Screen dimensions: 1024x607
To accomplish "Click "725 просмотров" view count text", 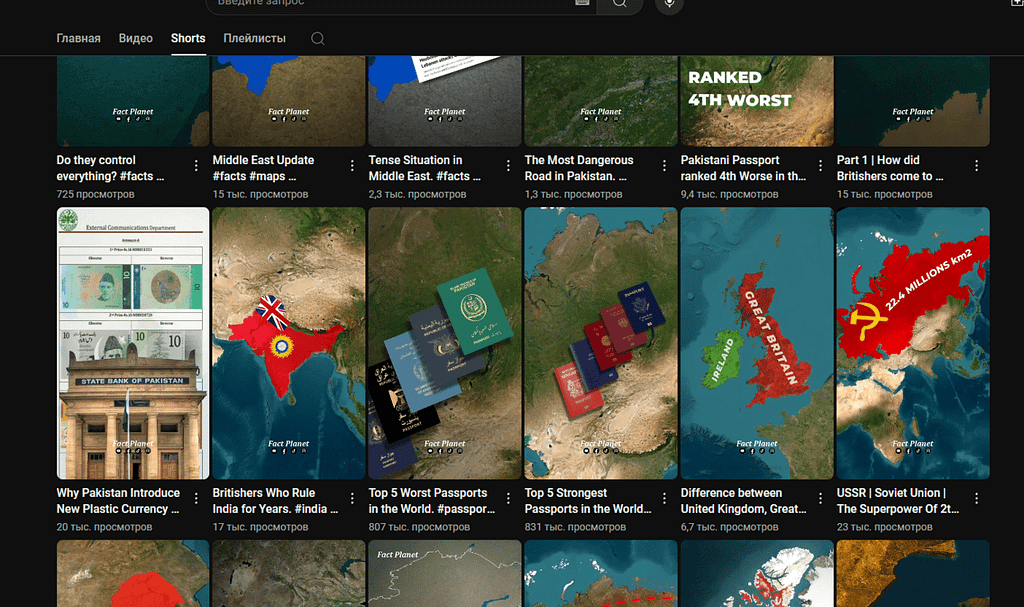I will (95, 194).
